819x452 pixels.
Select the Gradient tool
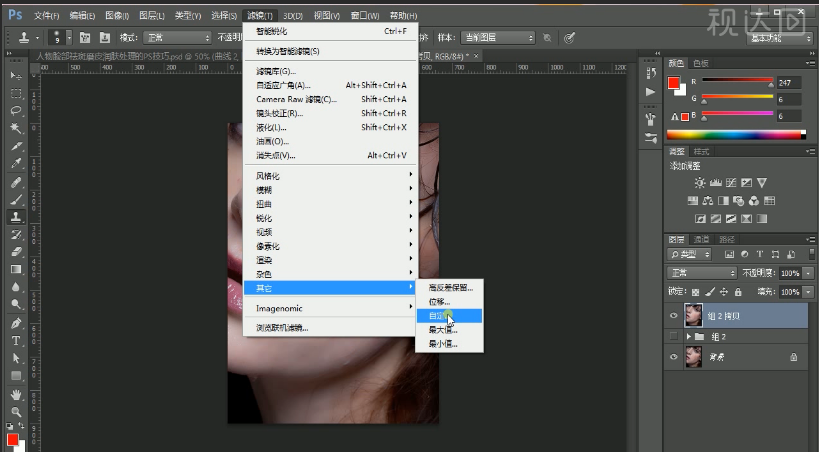click(16, 270)
